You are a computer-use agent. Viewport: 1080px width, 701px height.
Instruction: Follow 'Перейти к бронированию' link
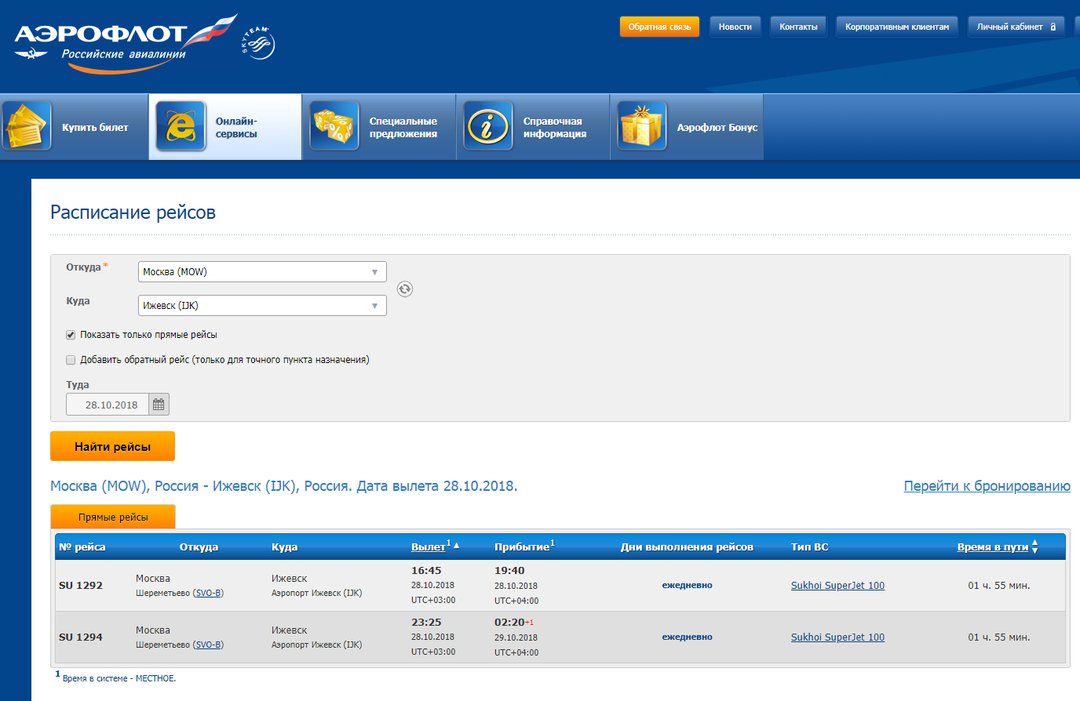pyautogui.click(x=987, y=486)
